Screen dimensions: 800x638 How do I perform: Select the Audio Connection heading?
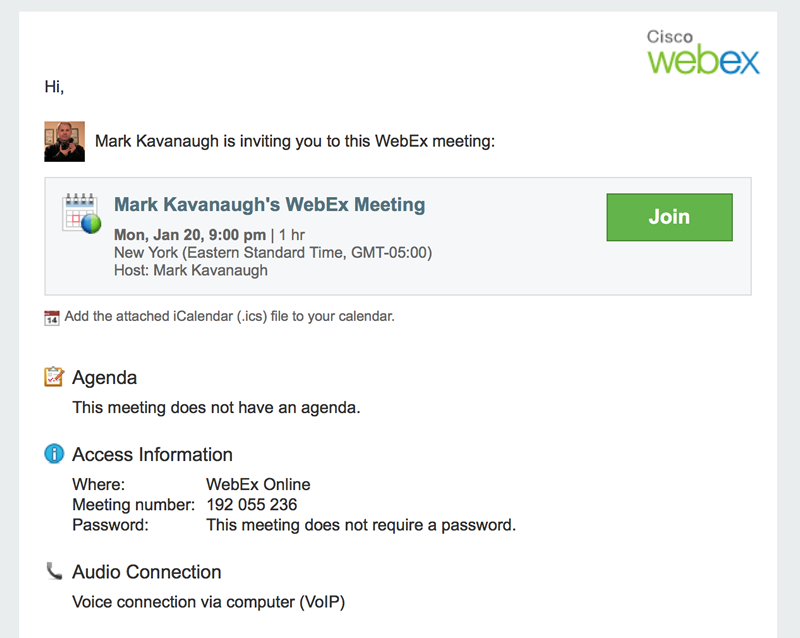pos(147,572)
